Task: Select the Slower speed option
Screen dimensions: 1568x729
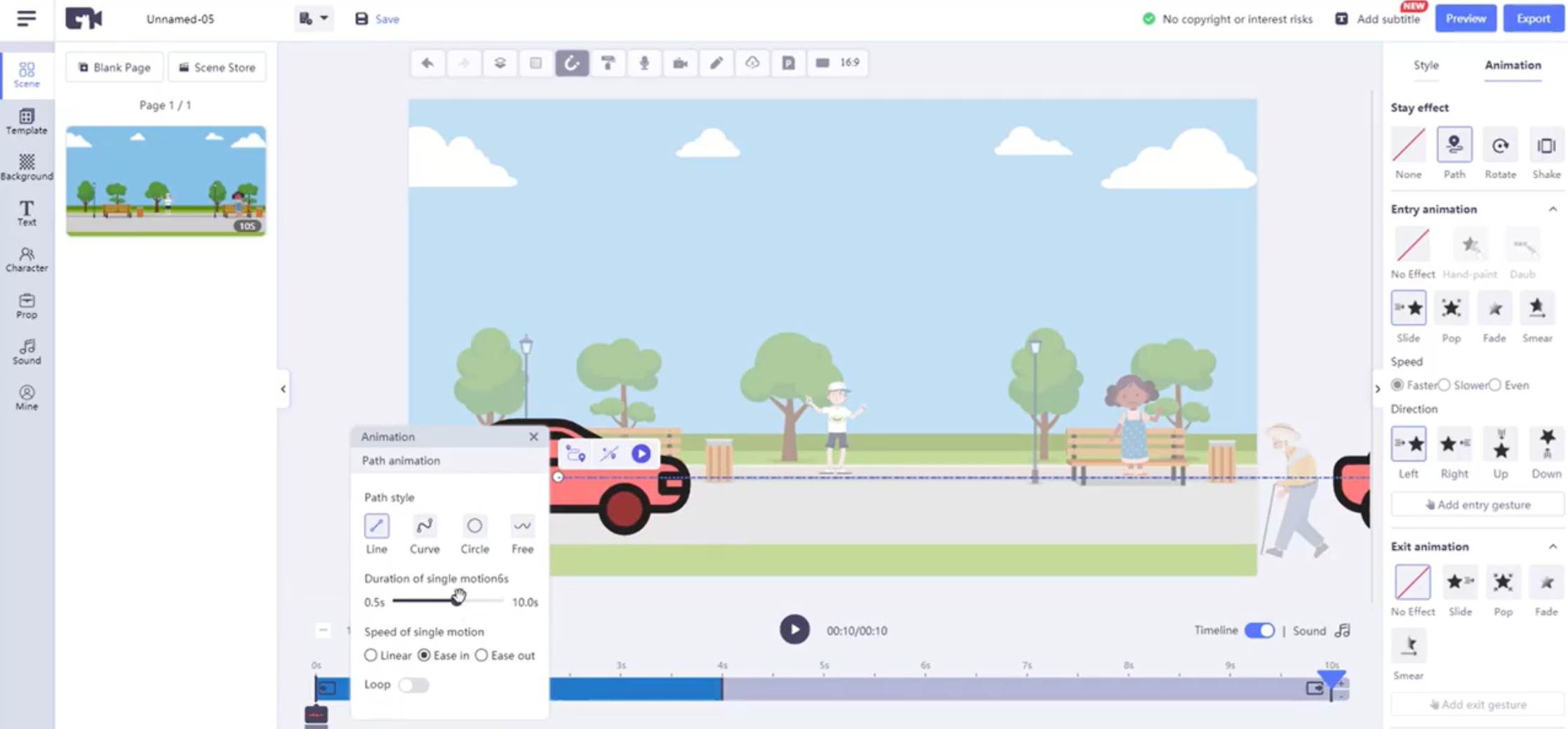Action: (1444, 385)
